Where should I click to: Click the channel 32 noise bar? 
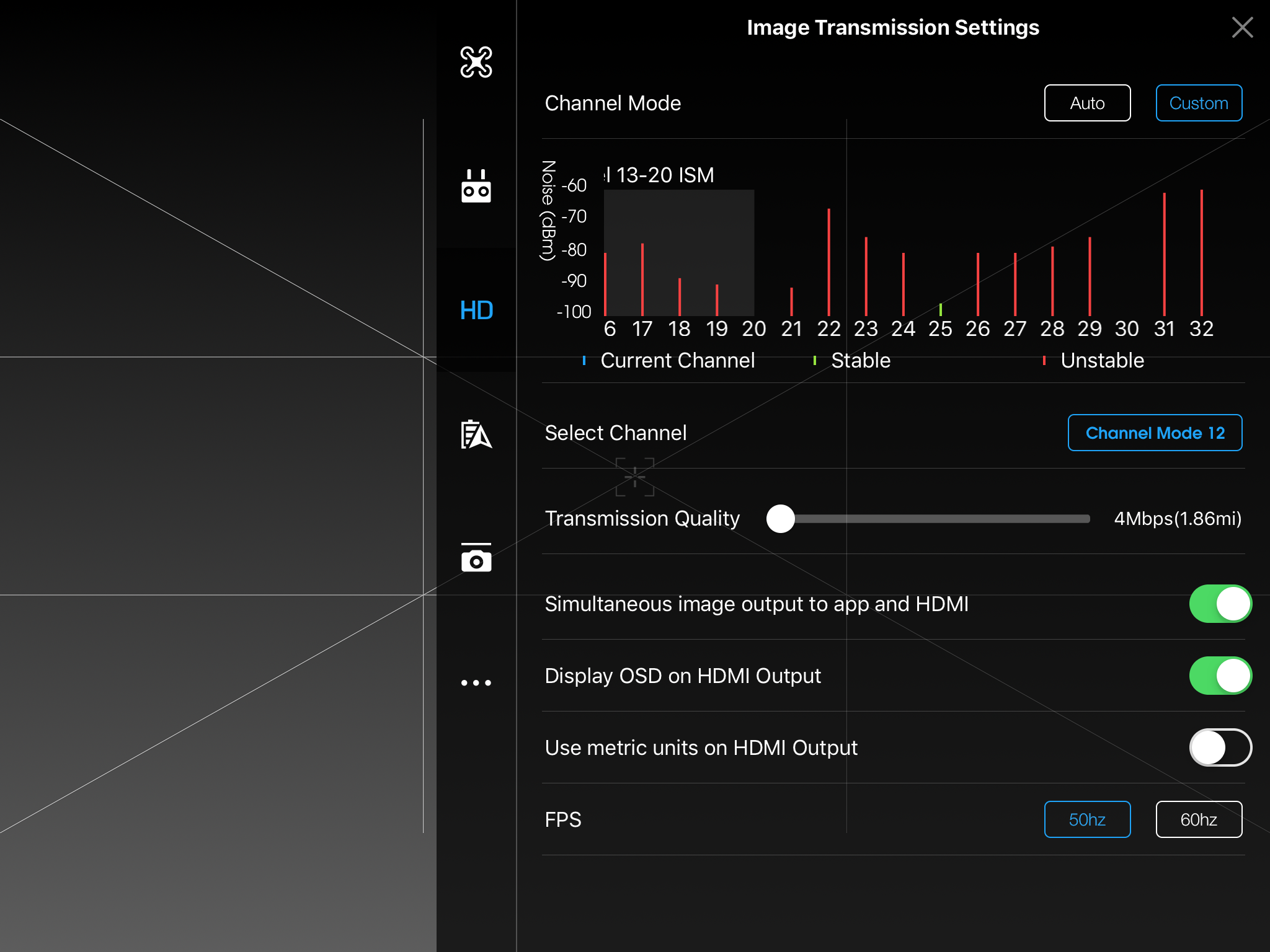tap(1202, 253)
